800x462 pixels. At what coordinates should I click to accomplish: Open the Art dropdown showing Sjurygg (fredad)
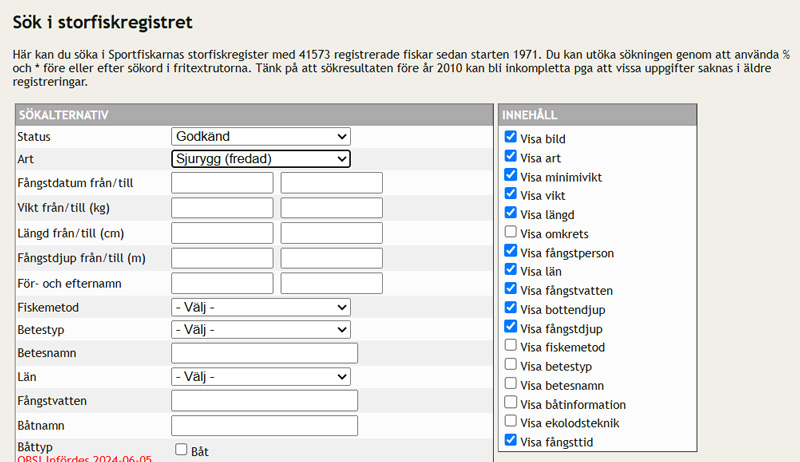click(261, 159)
